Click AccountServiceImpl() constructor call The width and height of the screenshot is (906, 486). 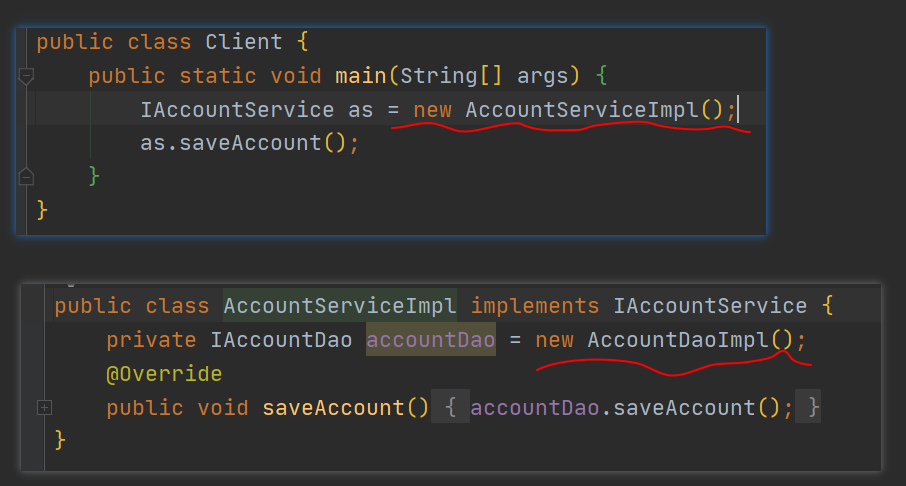tap(595, 110)
